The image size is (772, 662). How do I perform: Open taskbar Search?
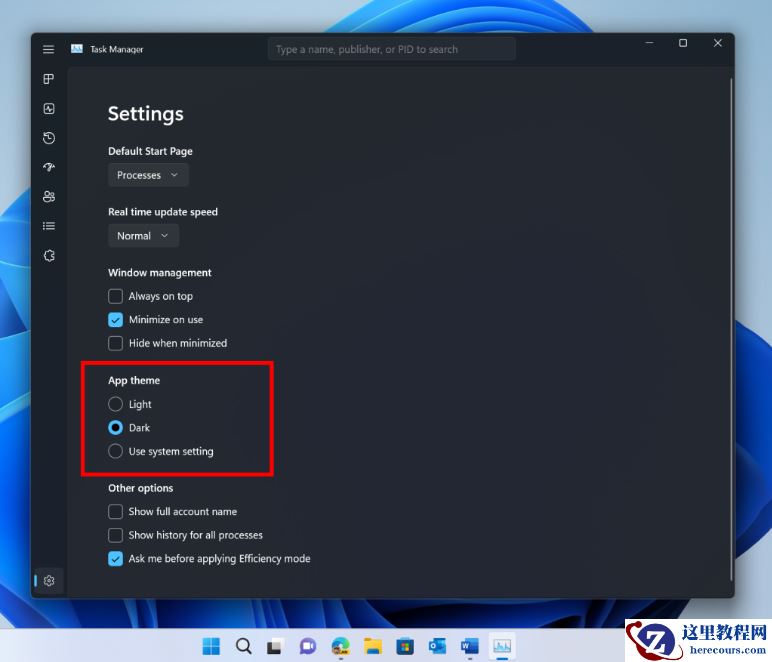coord(243,646)
